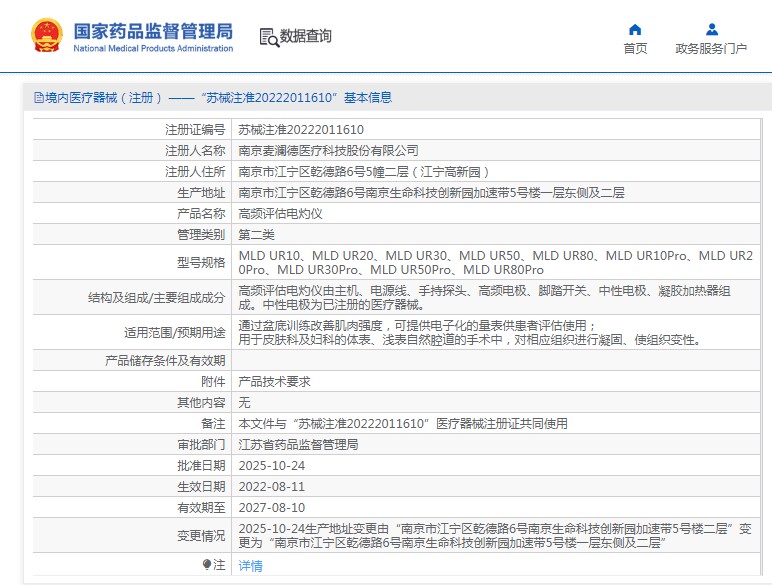Click the 政务服务门户 user icon
Viewport: 772px width, 585px height.
click(711, 30)
